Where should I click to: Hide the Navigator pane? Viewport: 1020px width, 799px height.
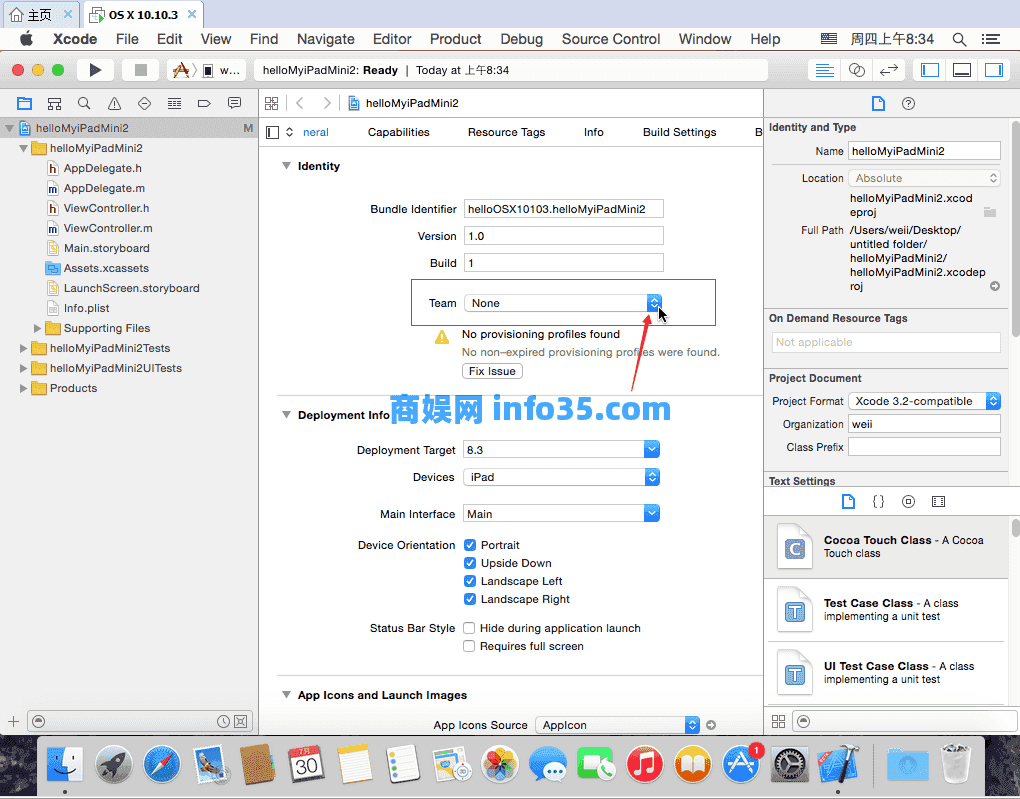tap(930, 70)
